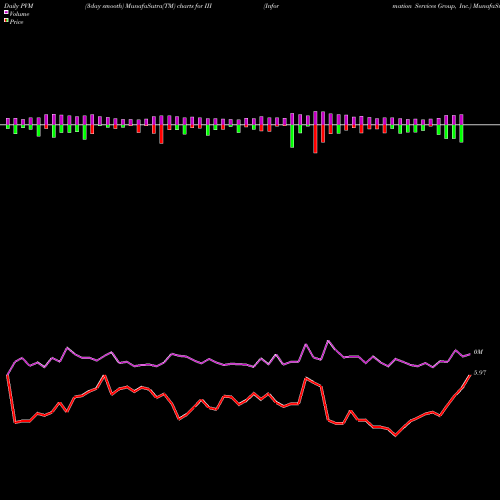Click the Volume legend color swatch

[6, 12]
